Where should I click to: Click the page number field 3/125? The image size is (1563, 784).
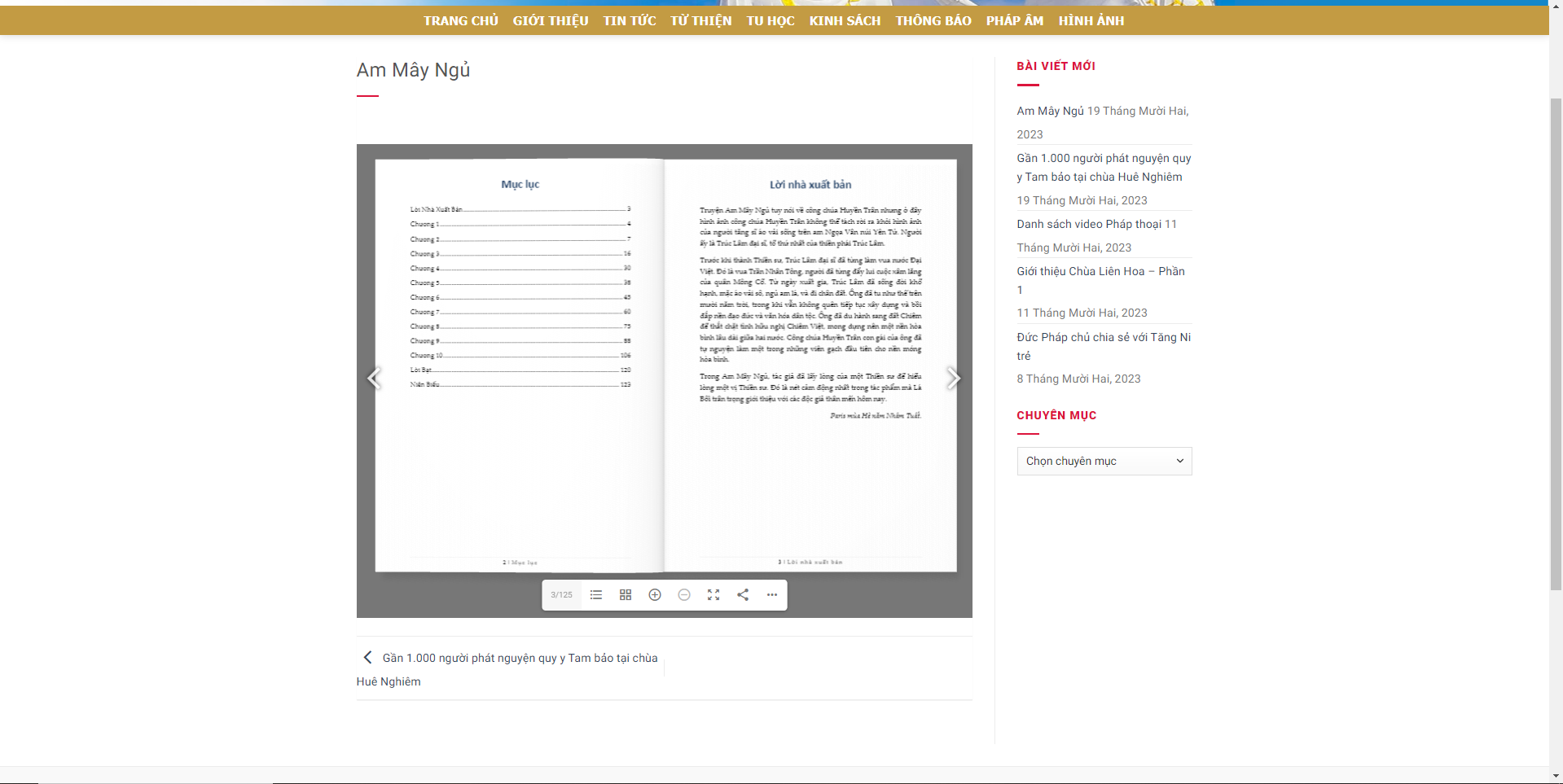[x=562, y=595]
